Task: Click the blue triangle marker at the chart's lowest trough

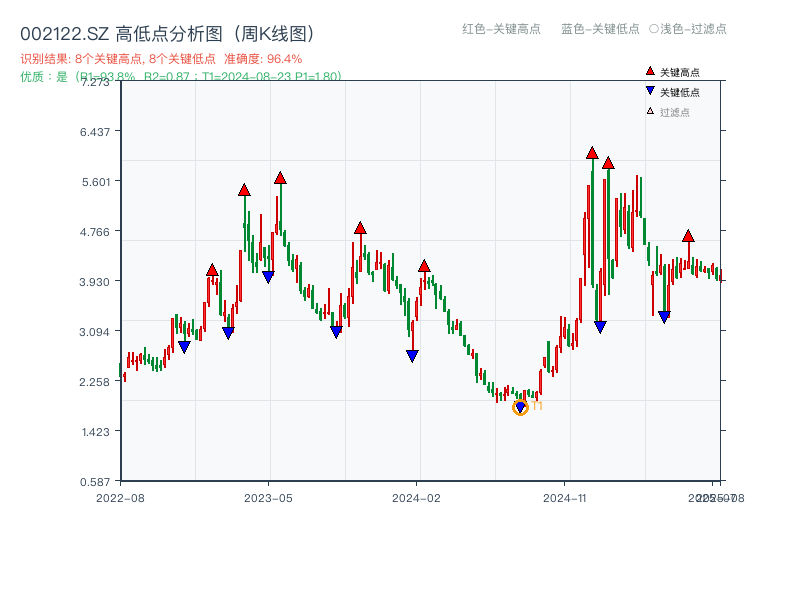Action: [521, 406]
